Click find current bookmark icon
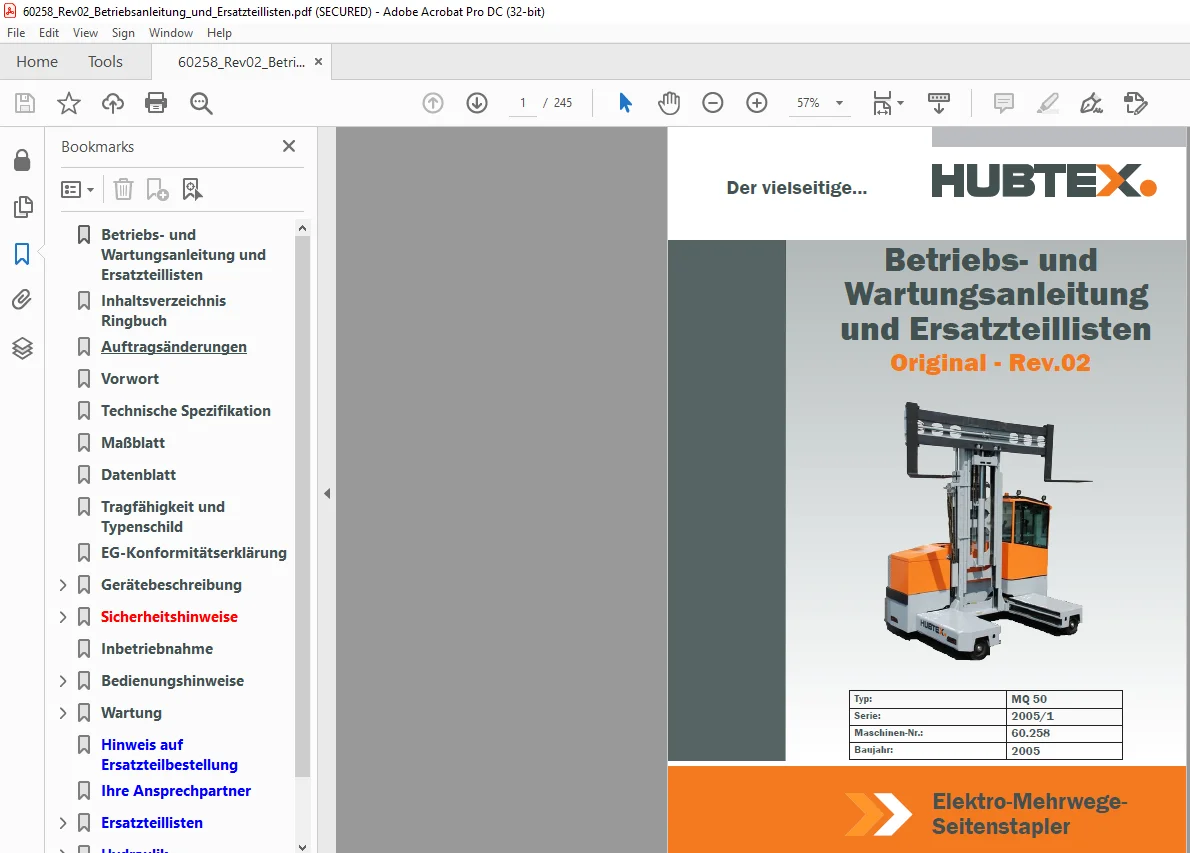The height and width of the screenshot is (853, 1190). tap(192, 189)
